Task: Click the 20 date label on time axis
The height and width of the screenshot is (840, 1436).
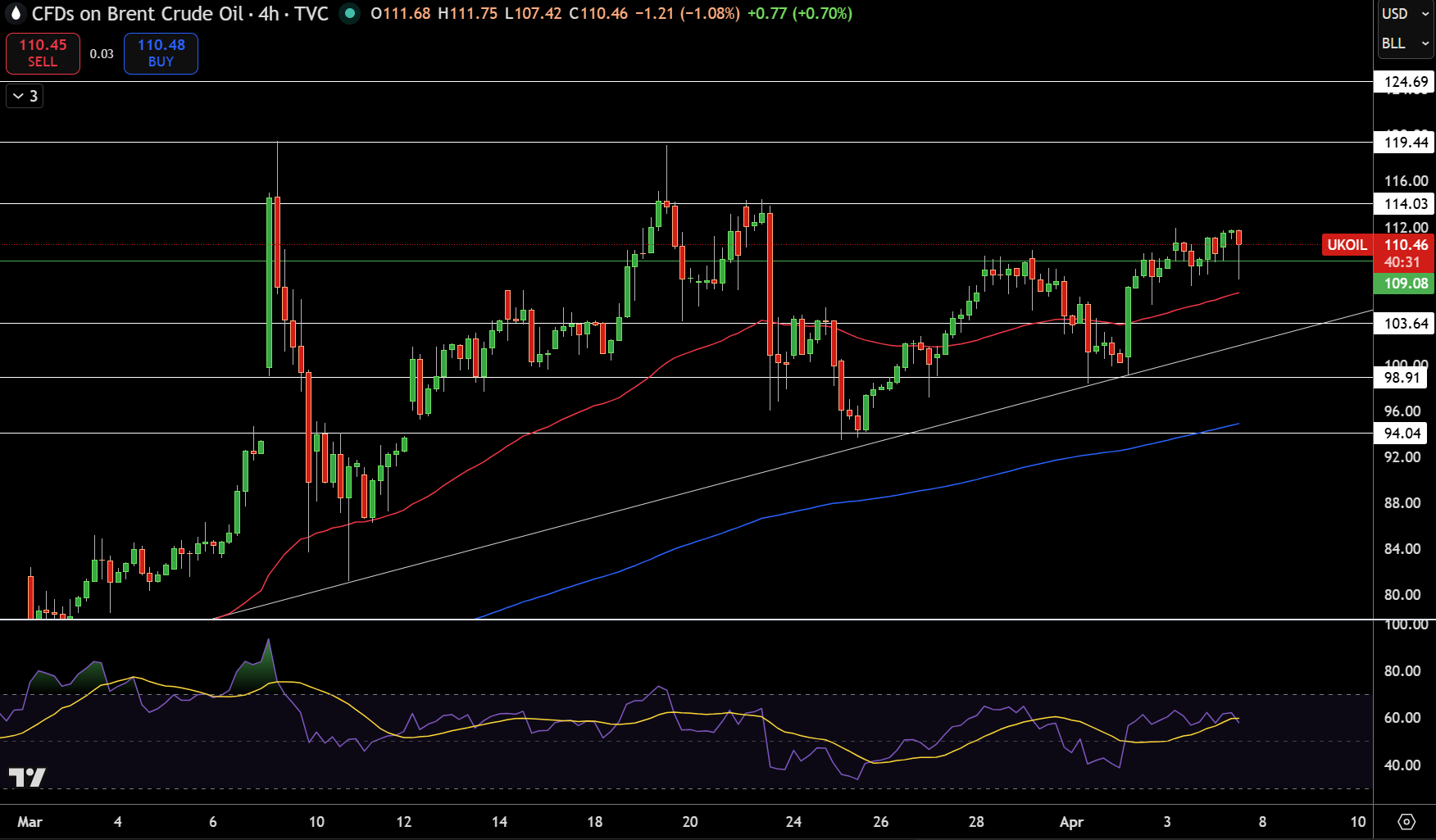Action: (x=690, y=822)
